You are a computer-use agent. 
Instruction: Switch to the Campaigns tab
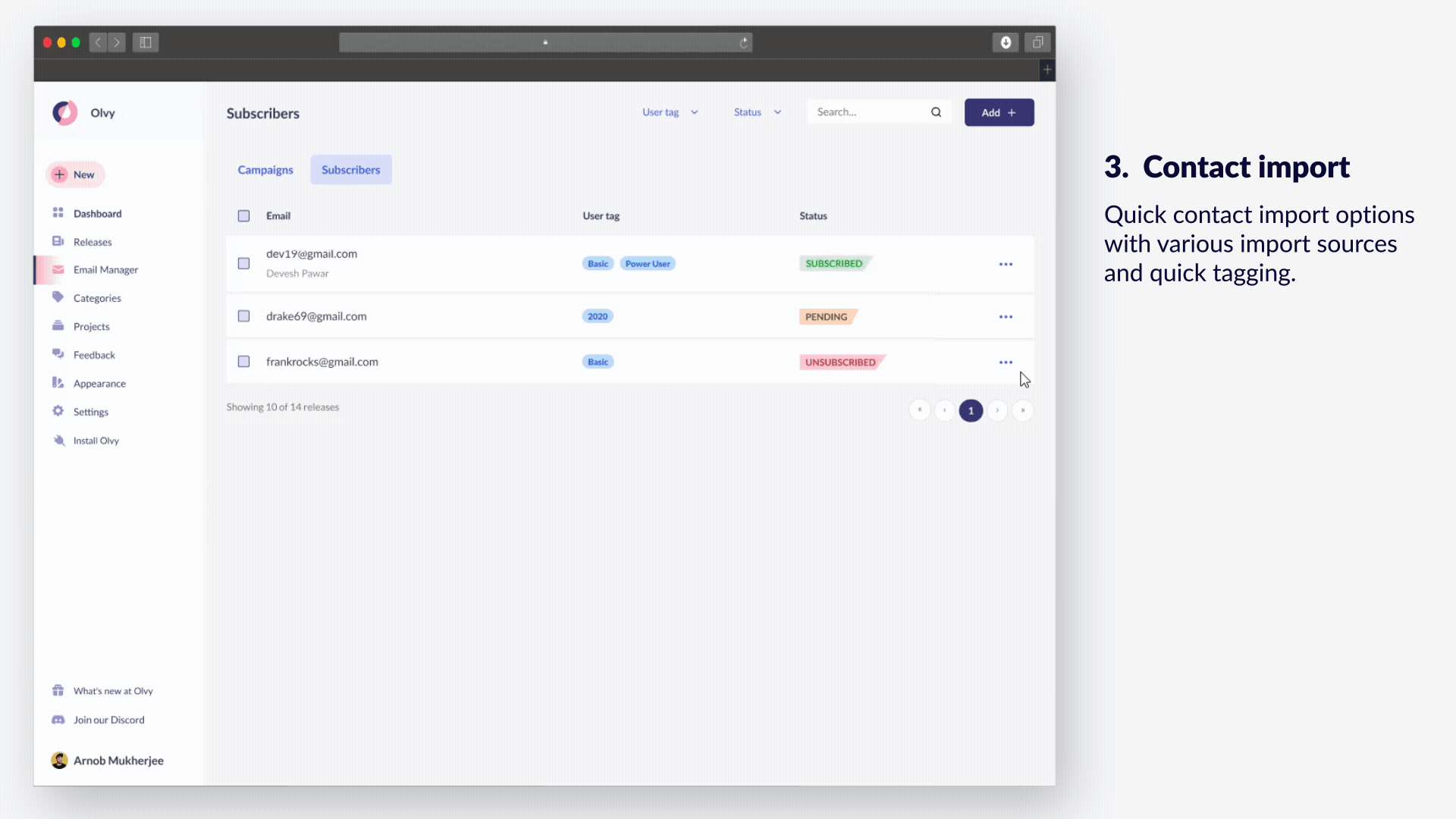(x=265, y=170)
